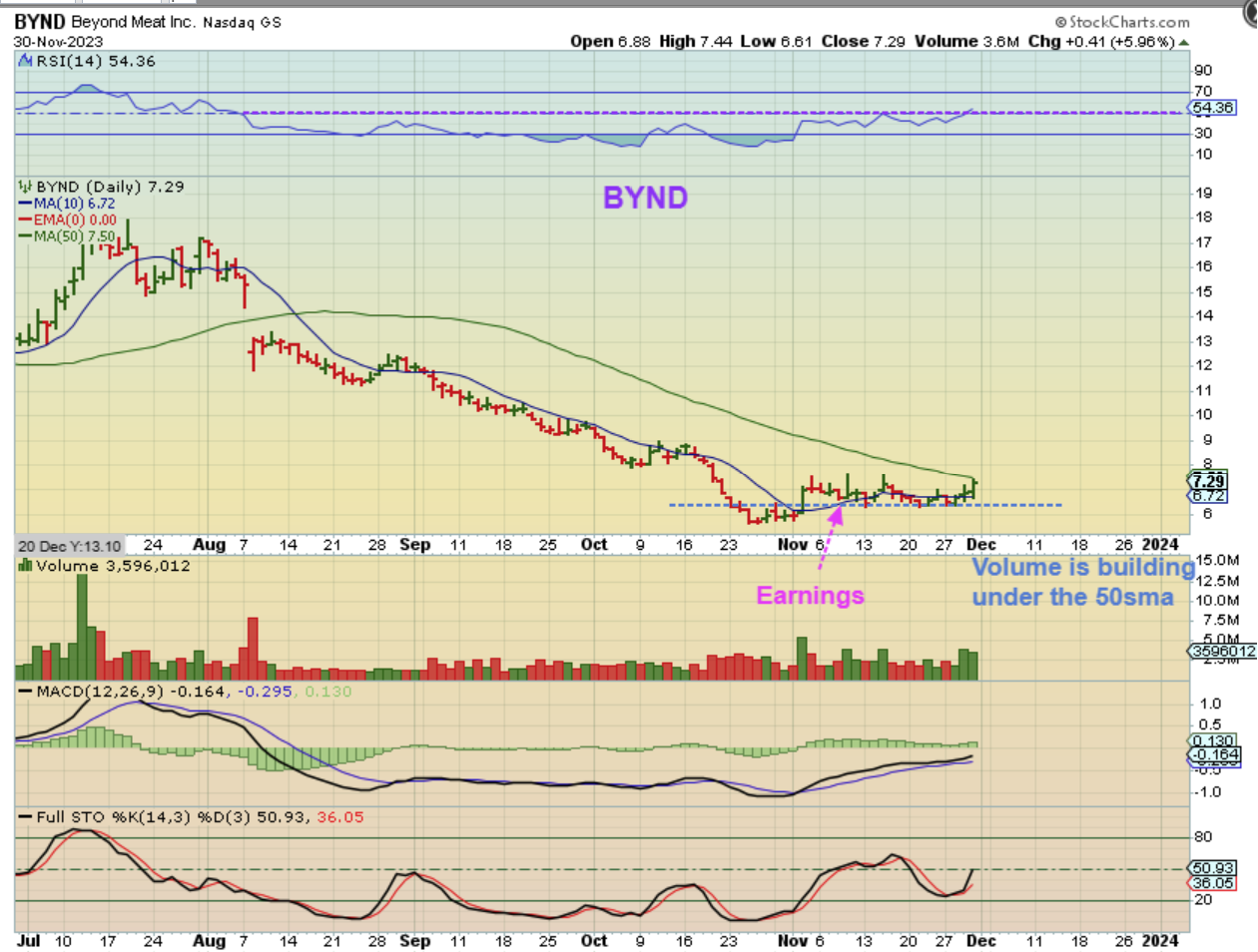
Task: Click the 'High 7.44' quote value
Action: (696, 41)
